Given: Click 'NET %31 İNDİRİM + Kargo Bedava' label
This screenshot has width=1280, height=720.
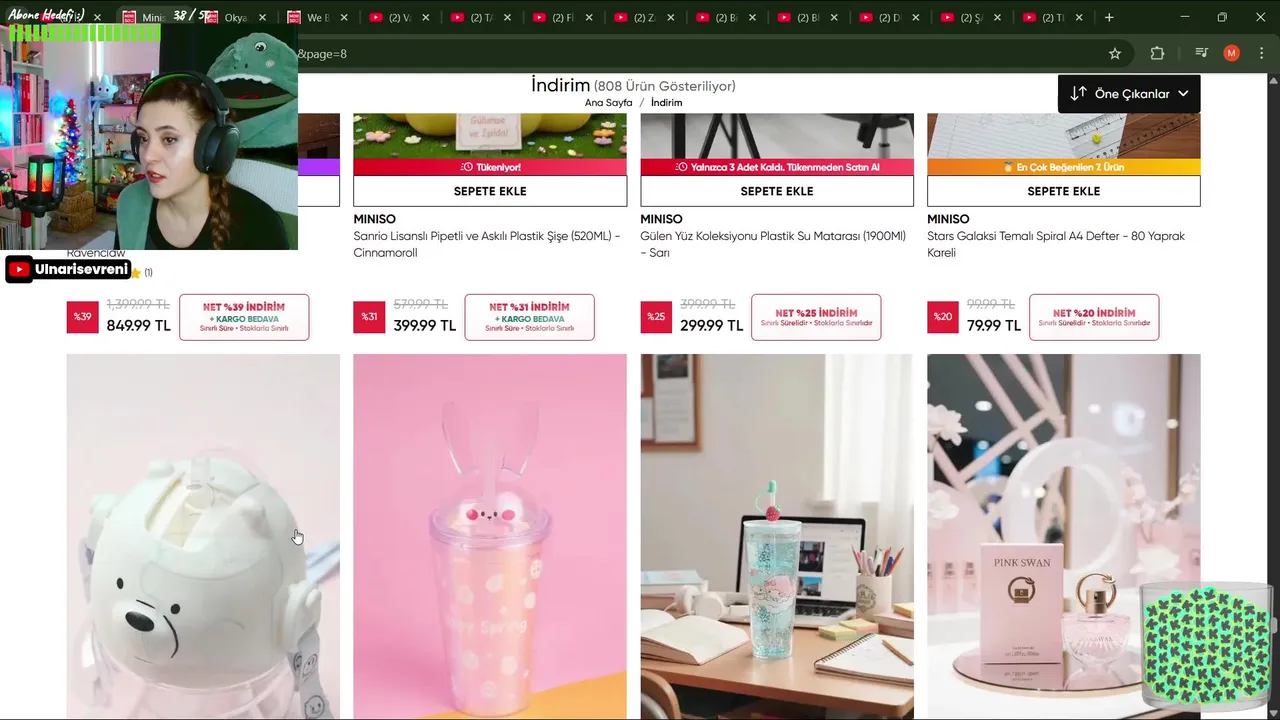Looking at the screenshot, I should 530,317.
